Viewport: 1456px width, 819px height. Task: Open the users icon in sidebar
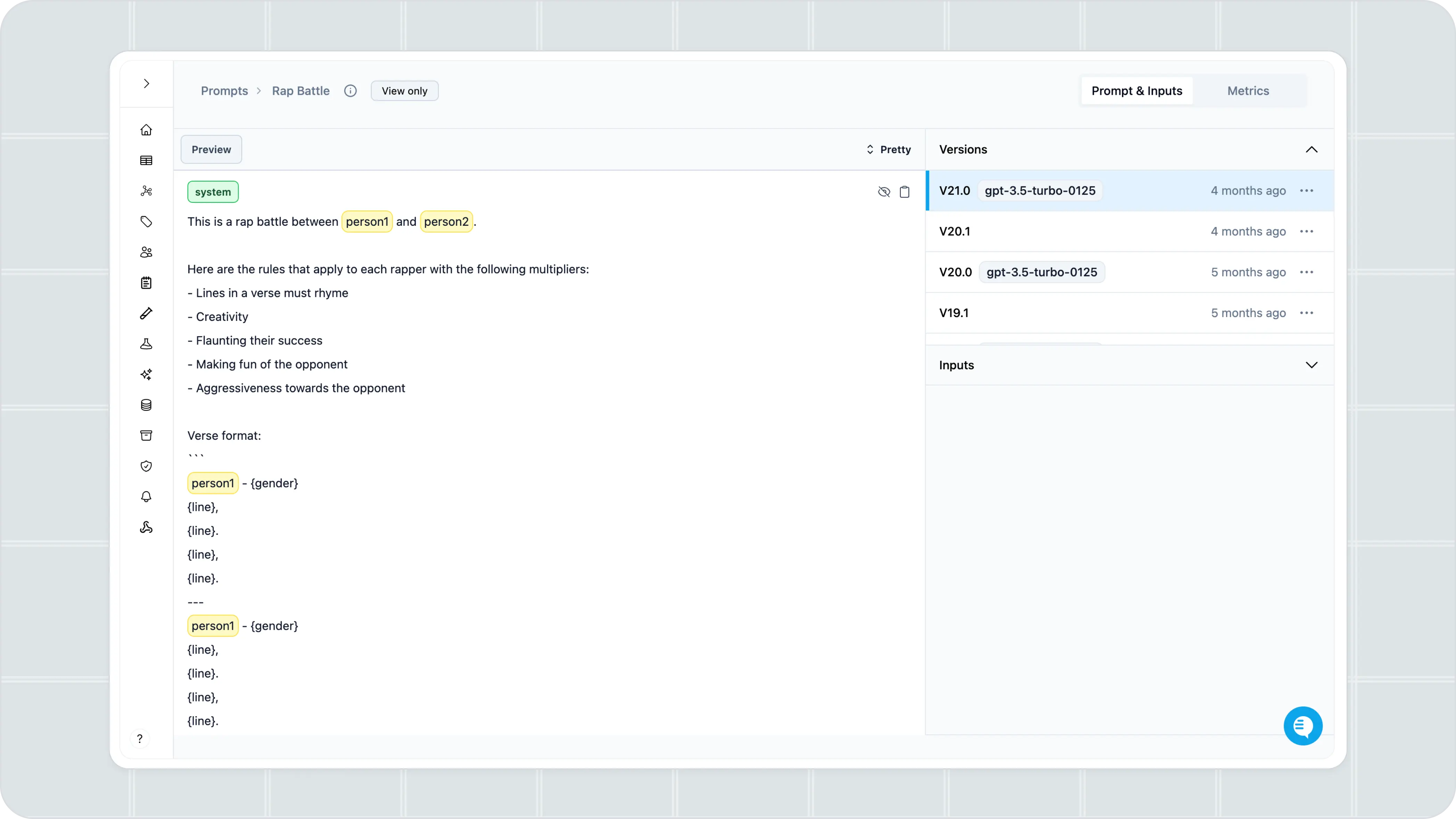pyautogui.click(x=146, y=252)
